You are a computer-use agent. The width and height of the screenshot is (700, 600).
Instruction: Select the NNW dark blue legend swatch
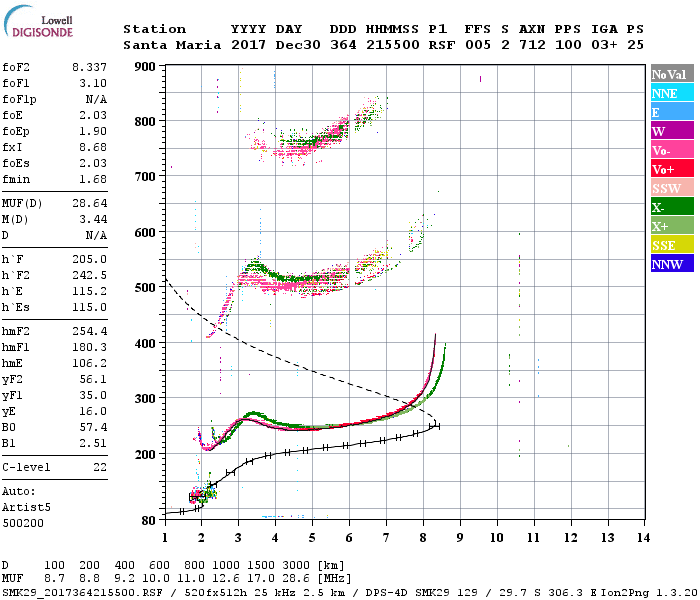pyautogui.click(x=672, y=264)
